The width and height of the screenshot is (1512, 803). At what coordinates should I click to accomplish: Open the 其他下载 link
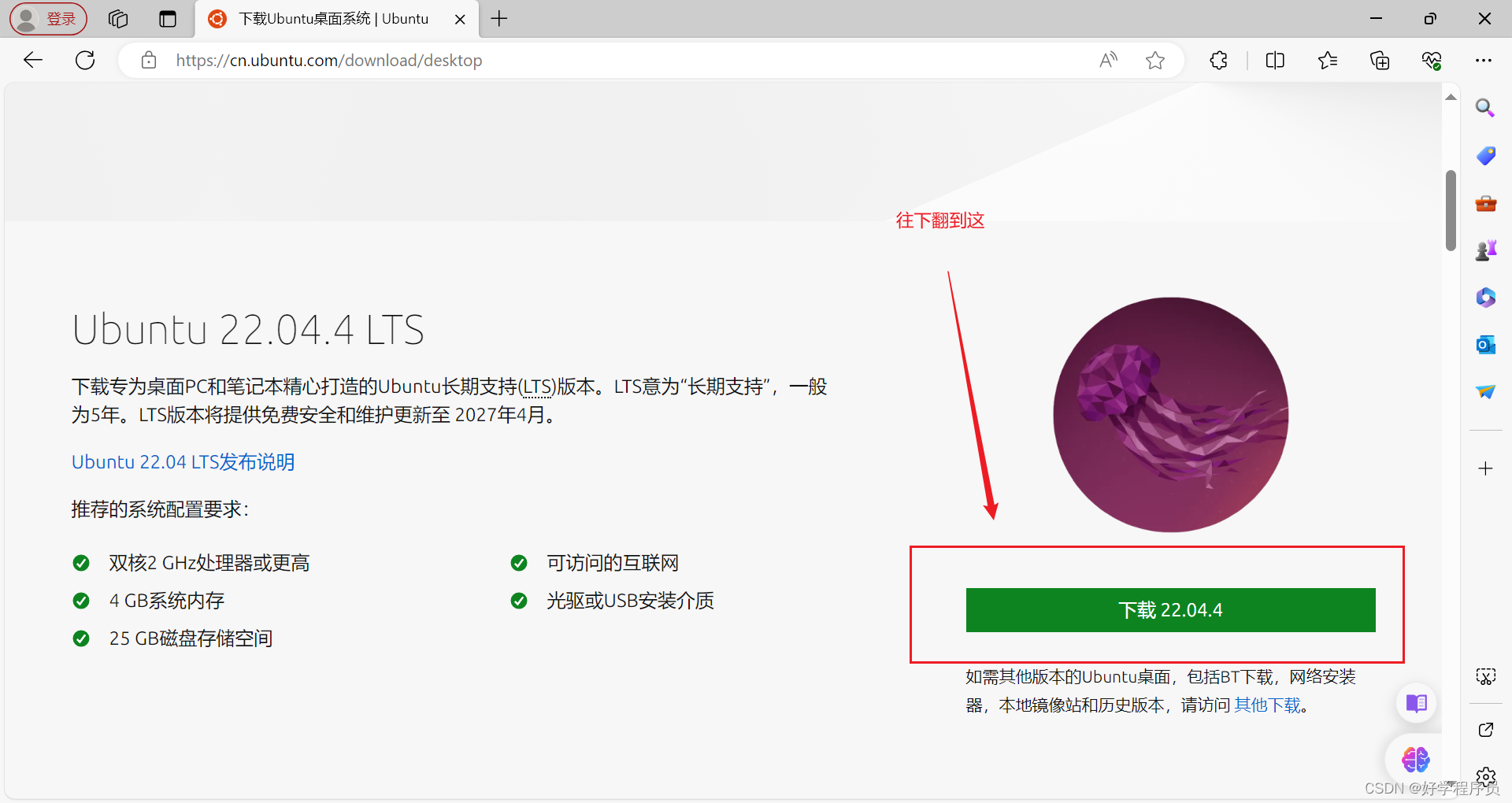(1266, 705)
